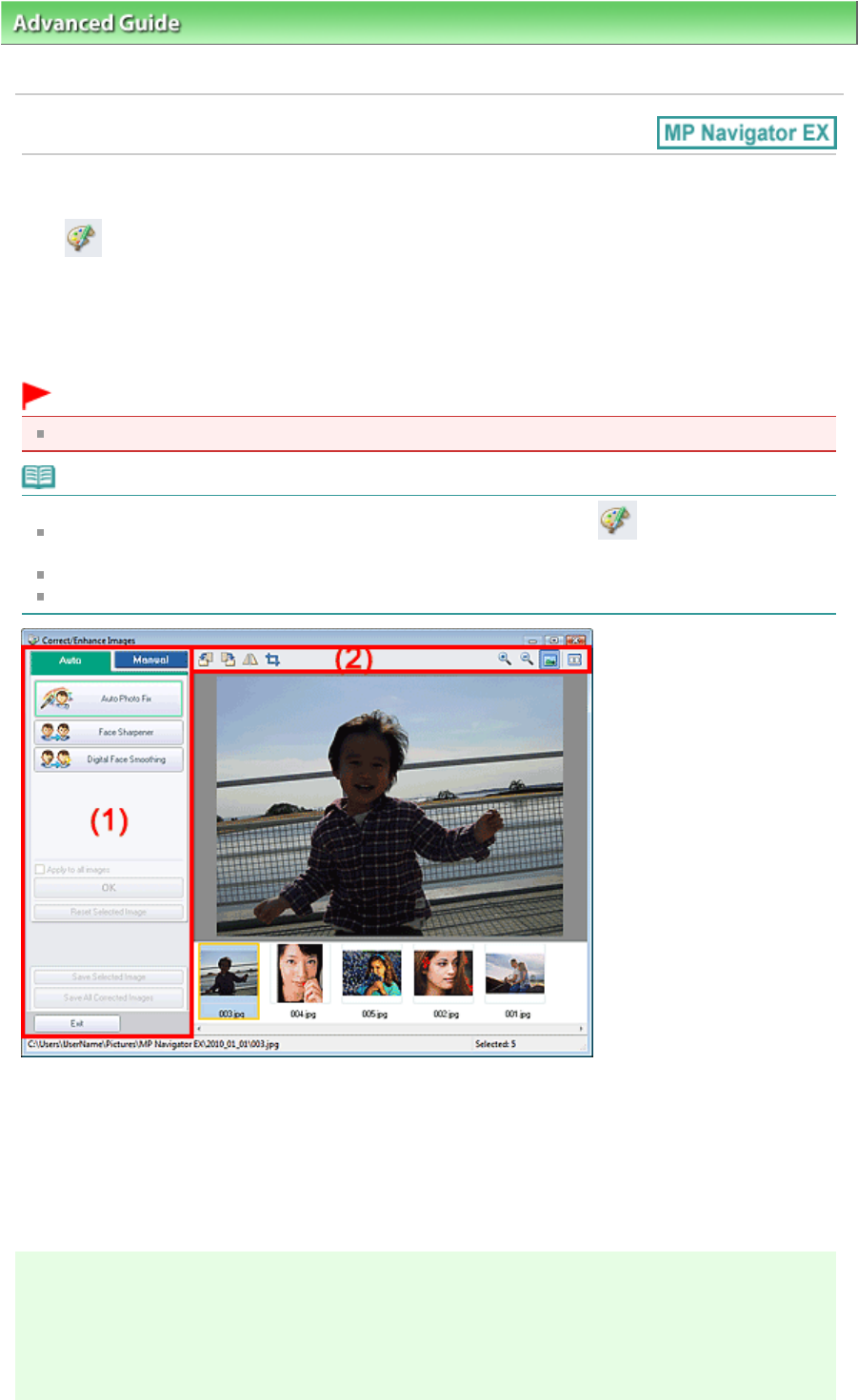Open the MP Navigator EX link
858x1400 pixels.
747,133
